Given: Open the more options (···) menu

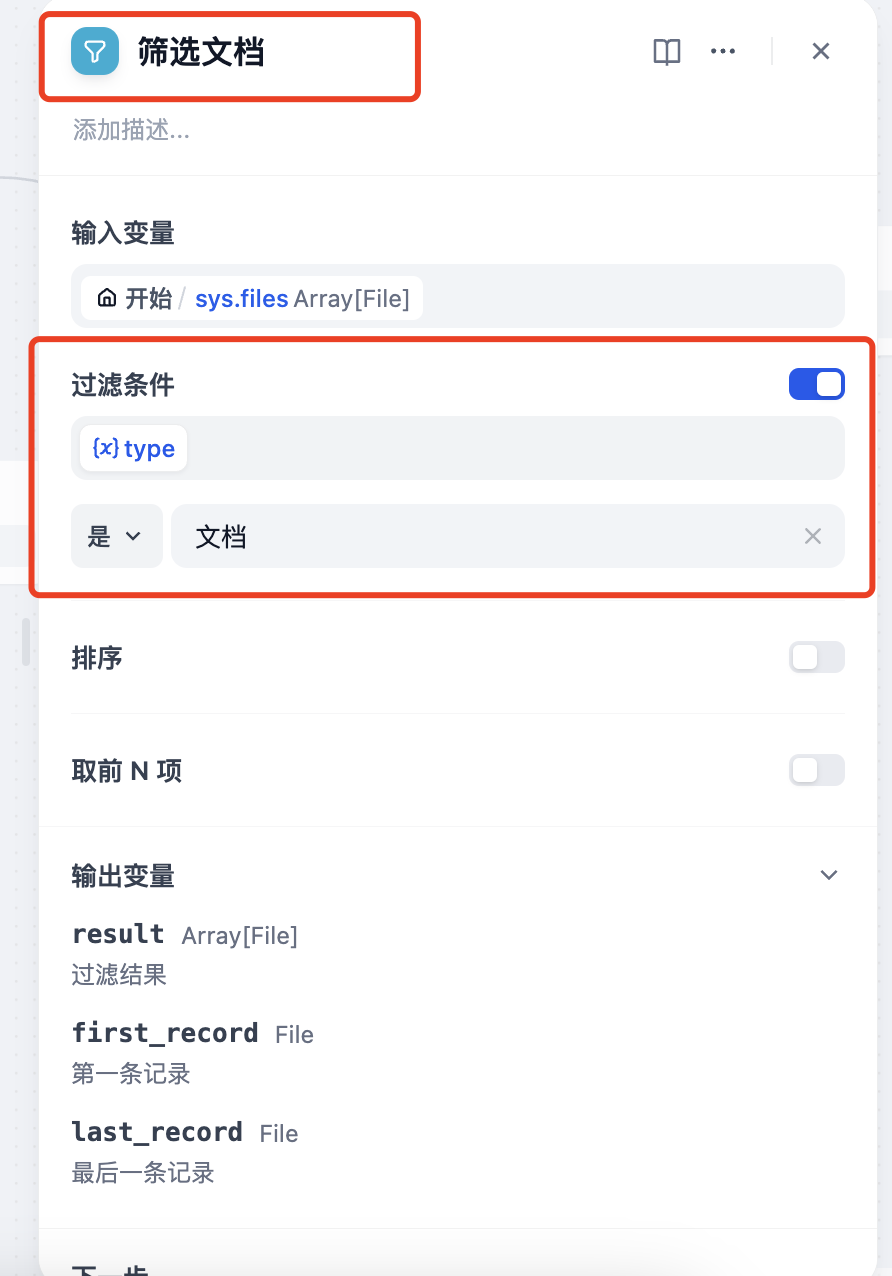Looking at the screenshot, I should (722, 51).
